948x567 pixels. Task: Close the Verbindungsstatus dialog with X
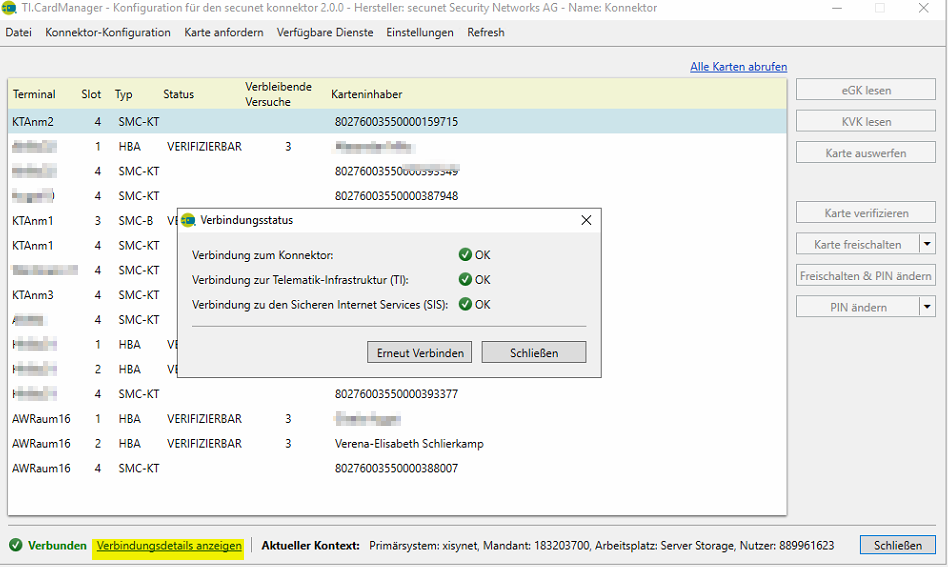point(586,220)
